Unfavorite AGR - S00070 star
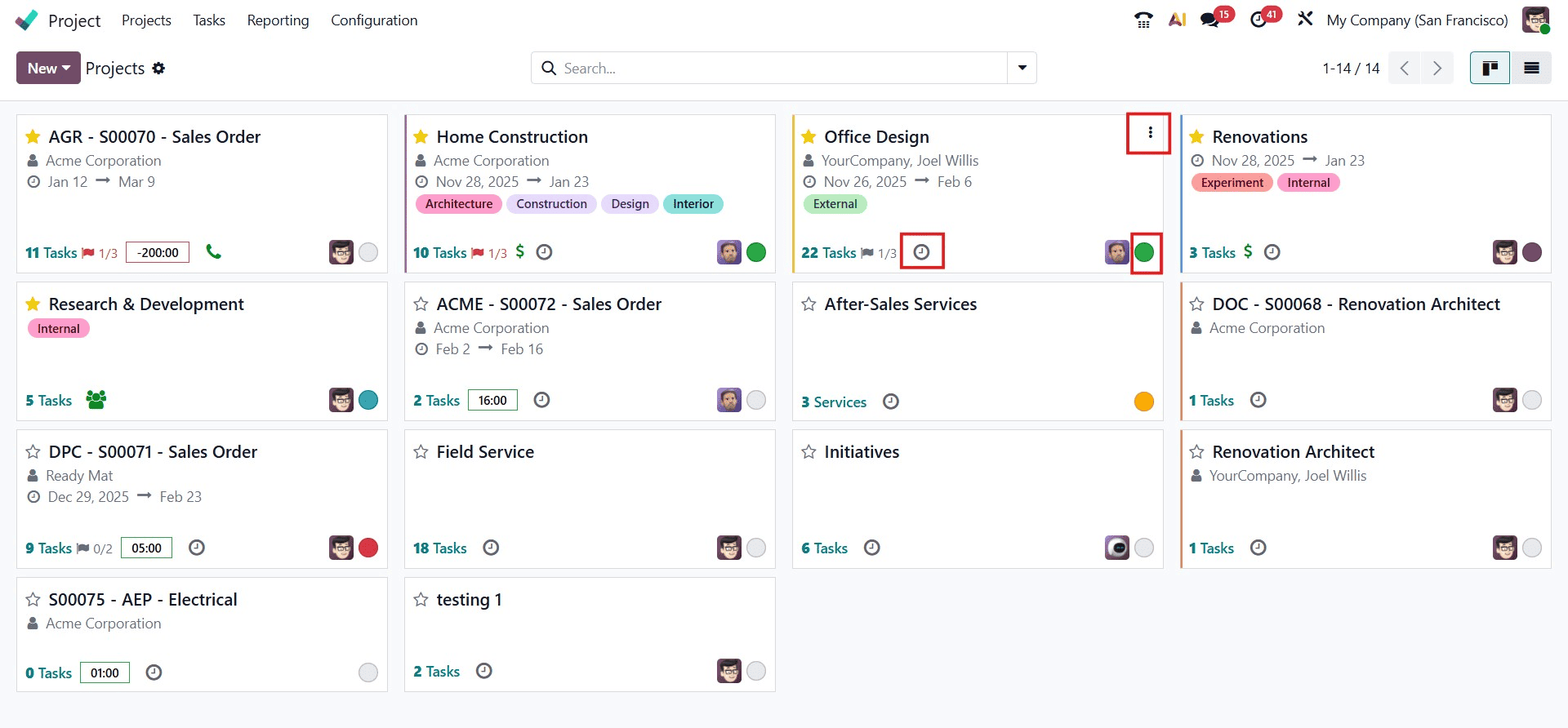 (x=33, y=136)
